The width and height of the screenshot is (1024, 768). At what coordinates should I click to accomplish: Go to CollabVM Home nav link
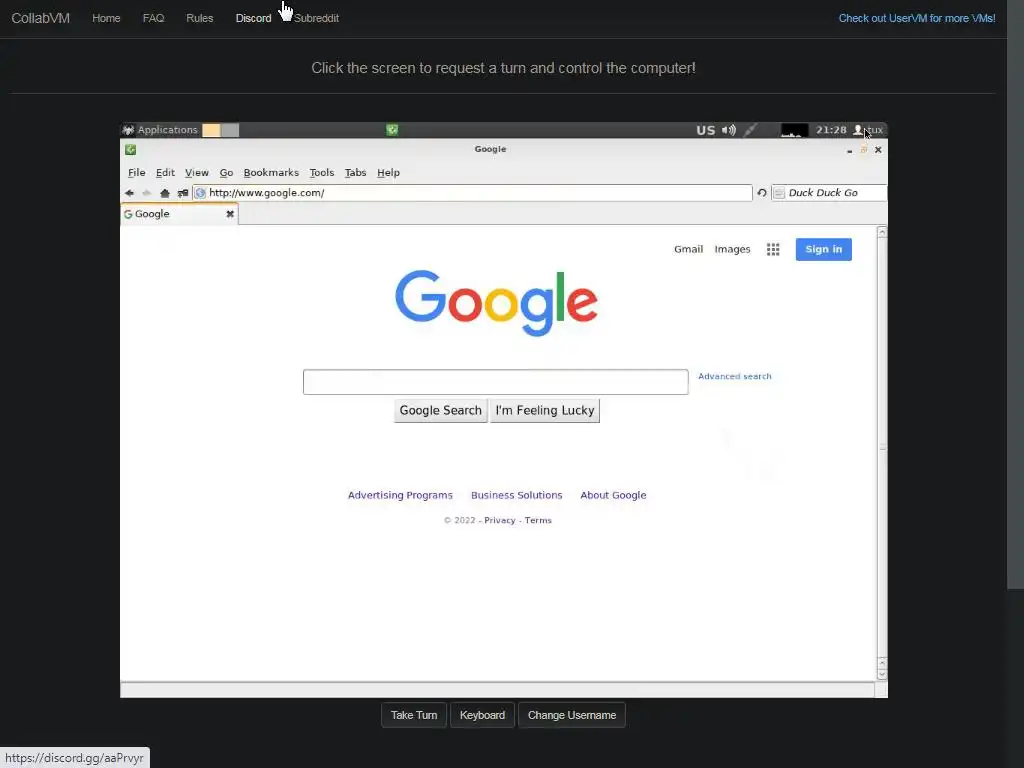pyautogui.click(x=106, y=18)
